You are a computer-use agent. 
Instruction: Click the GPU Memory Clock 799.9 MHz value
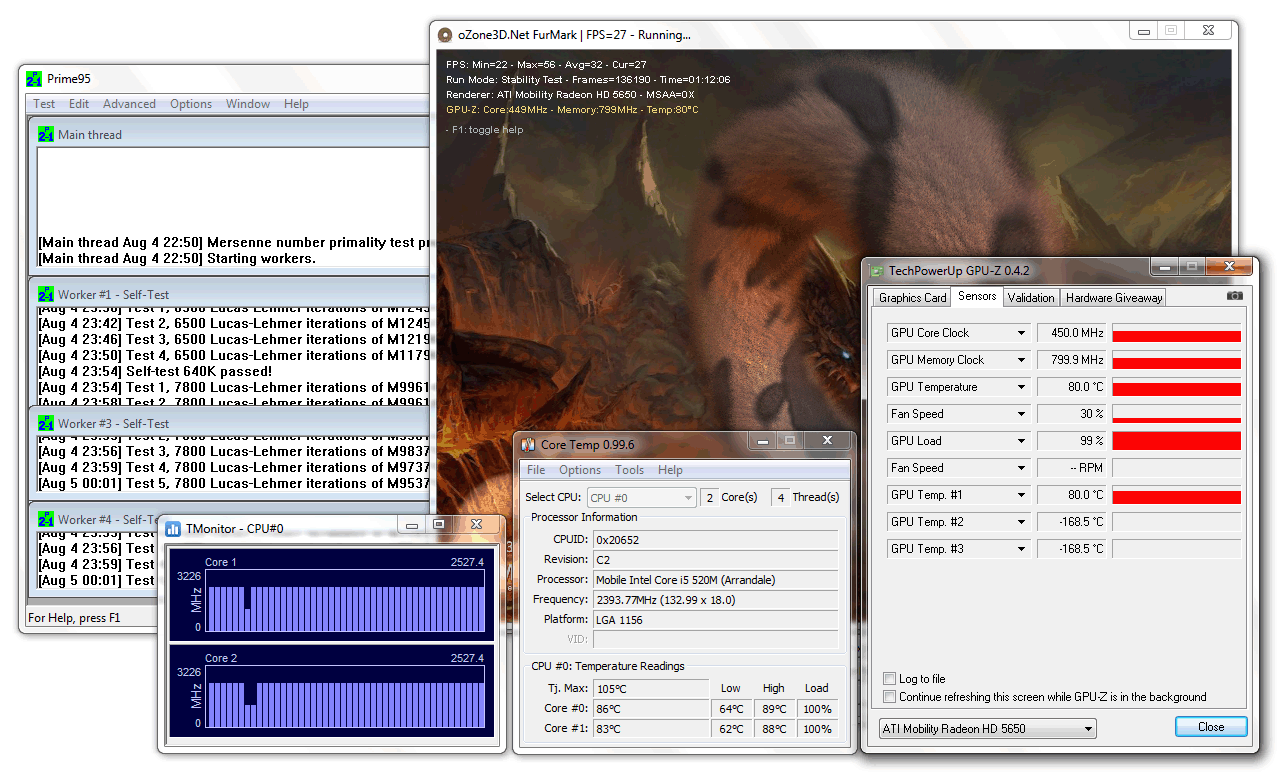pos(1071,360)
